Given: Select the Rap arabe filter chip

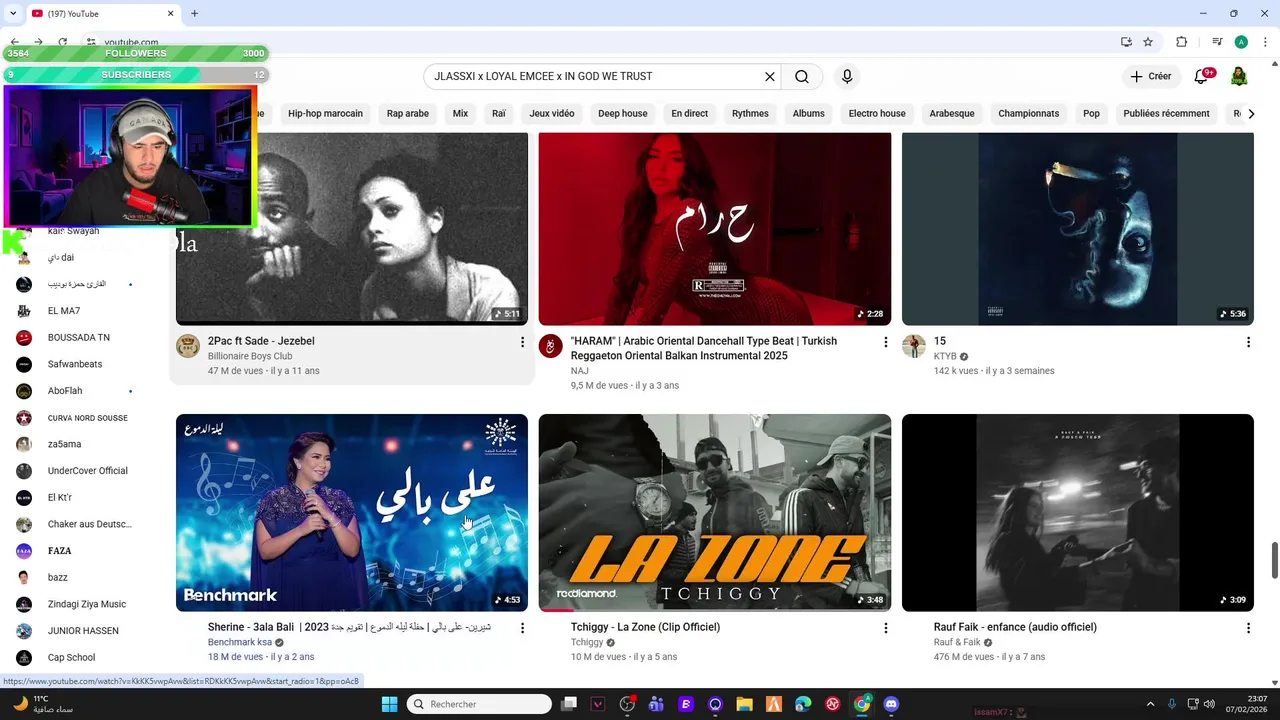Looking at the screenshot, I should point(408,113).
